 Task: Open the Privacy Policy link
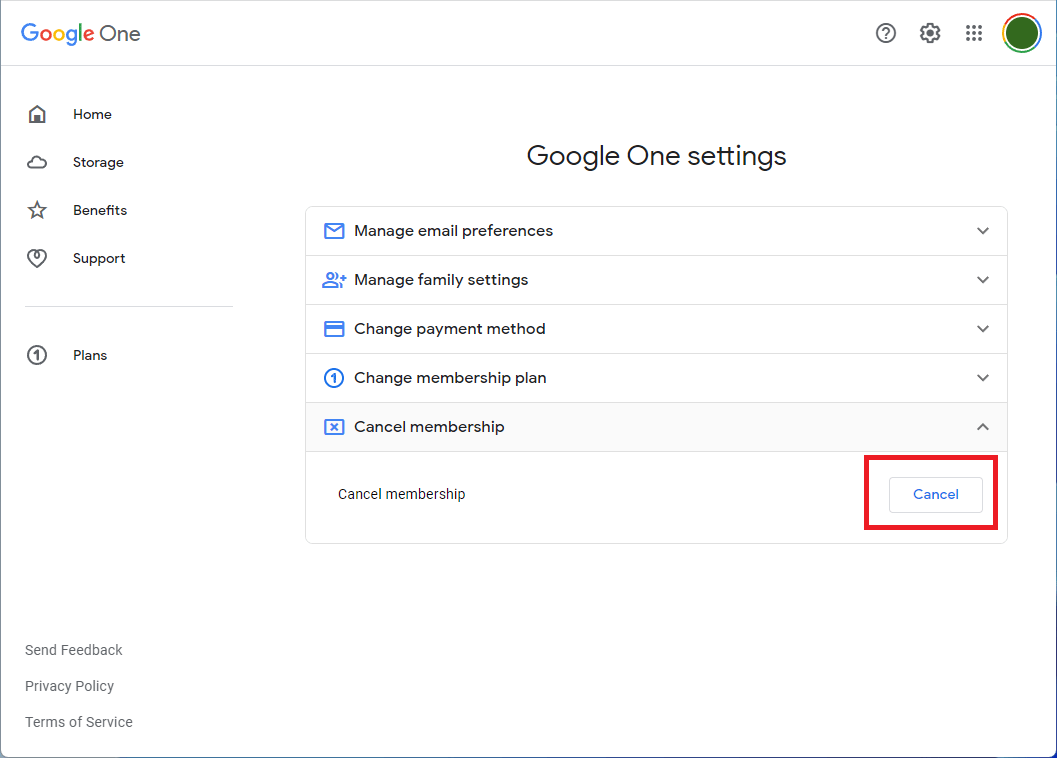pos(69,685)
